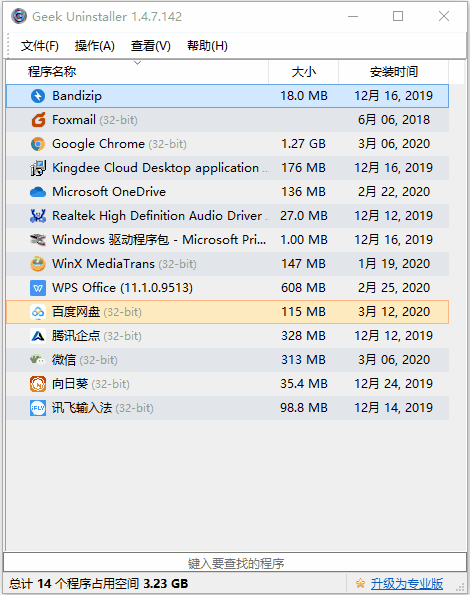470x595 pixels.
Task: Open the 帮助(H) menu
Action: click(x=207, y=46)
